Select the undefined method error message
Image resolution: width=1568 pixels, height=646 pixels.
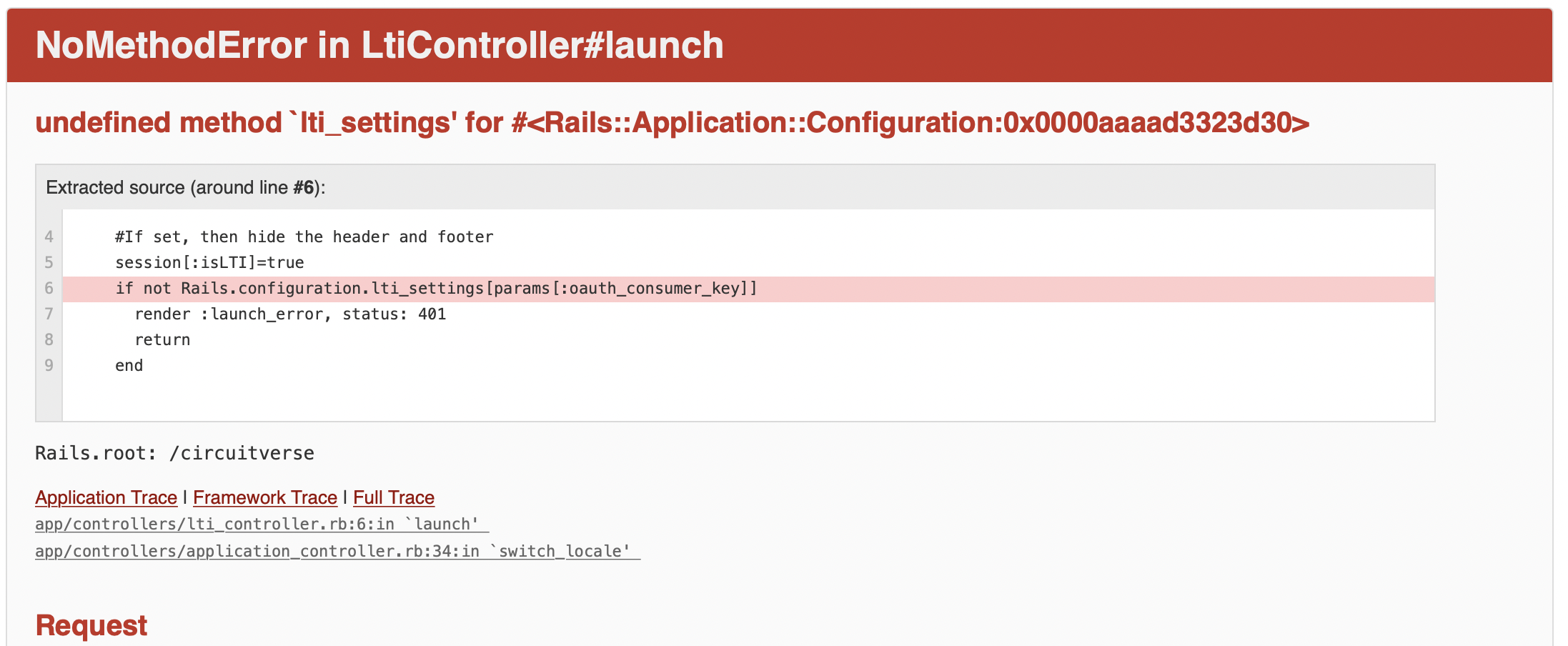tap(672, 121)
